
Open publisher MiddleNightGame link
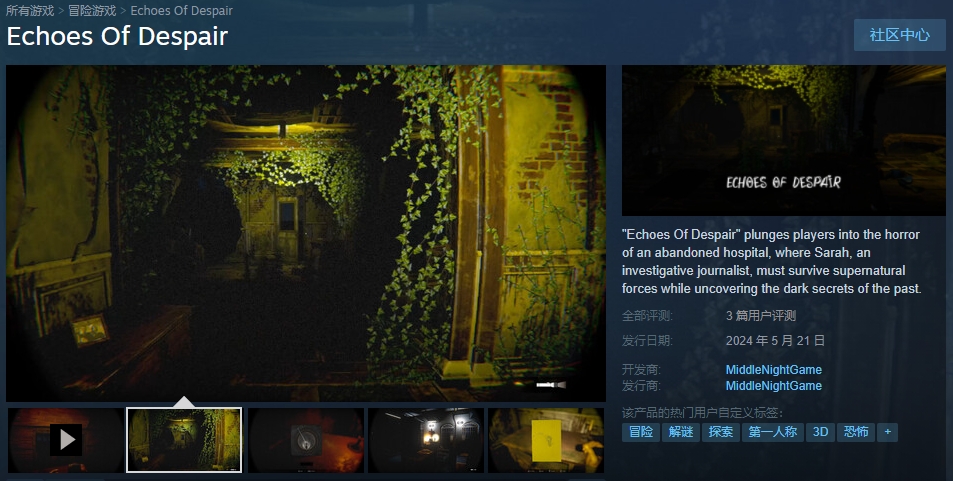pos(774,386)
